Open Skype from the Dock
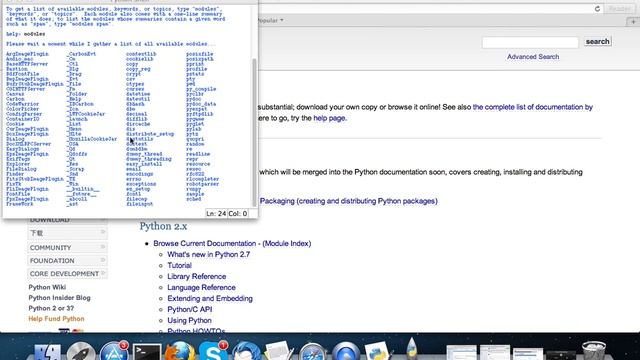Screen dimensions: 640x360 213,352
